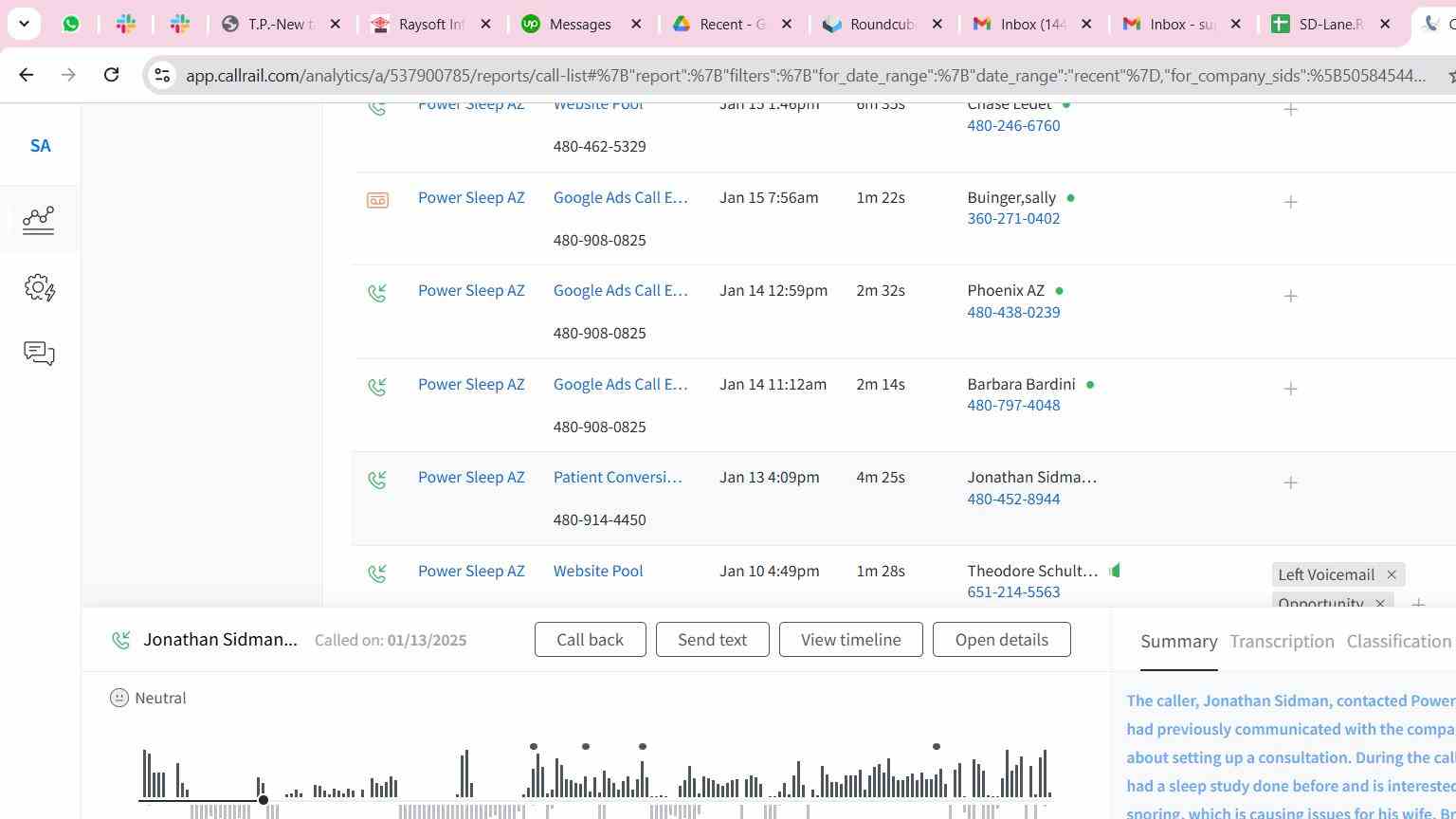Add tag on Barbara Bardini row
This screenshot has width=1456, height=819.
1290,389
